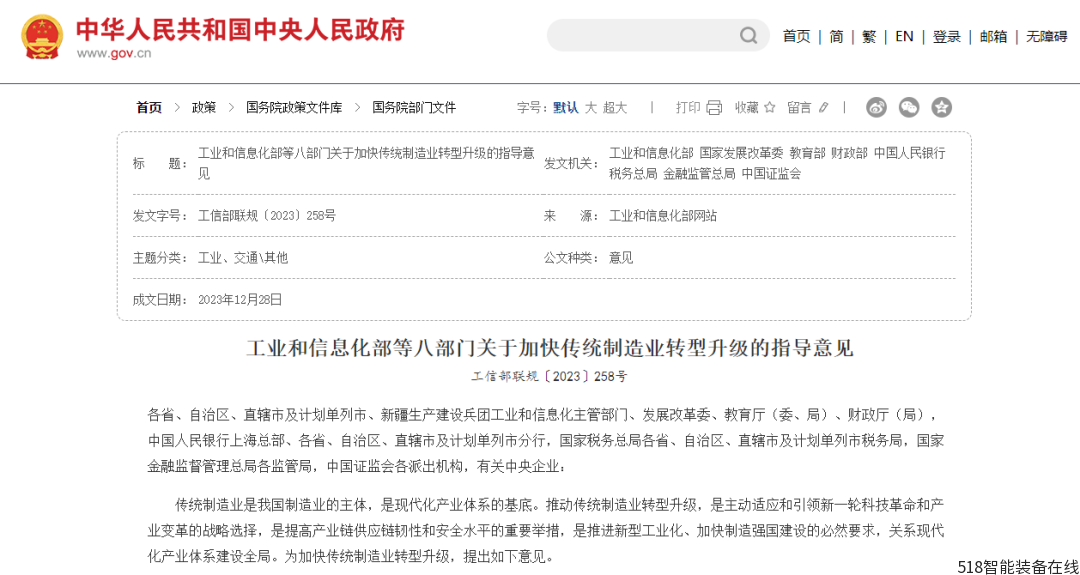Share to WeChat icon
The image size is (1080, 575).
click(x=909, y=107)
